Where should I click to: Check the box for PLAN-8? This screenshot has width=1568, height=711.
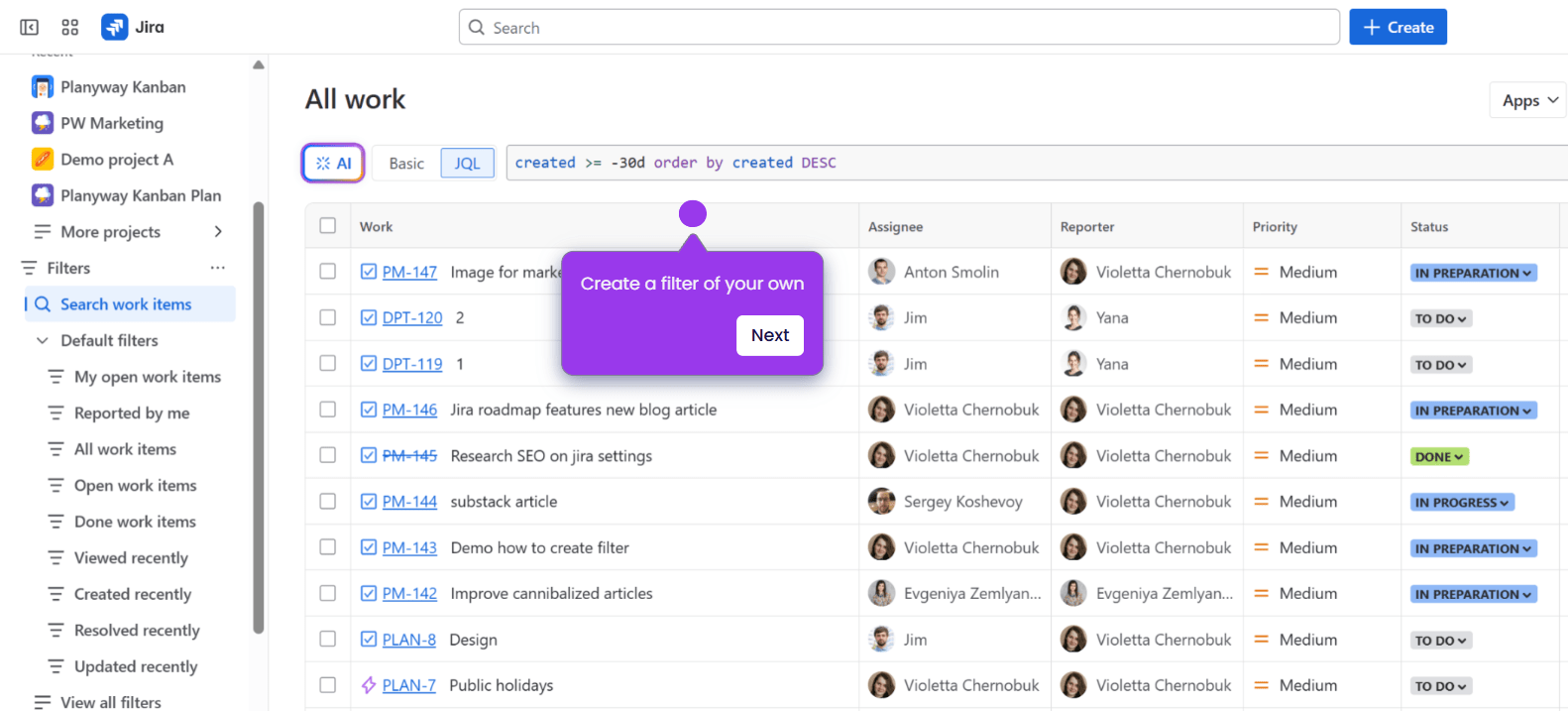click(328, 640)
